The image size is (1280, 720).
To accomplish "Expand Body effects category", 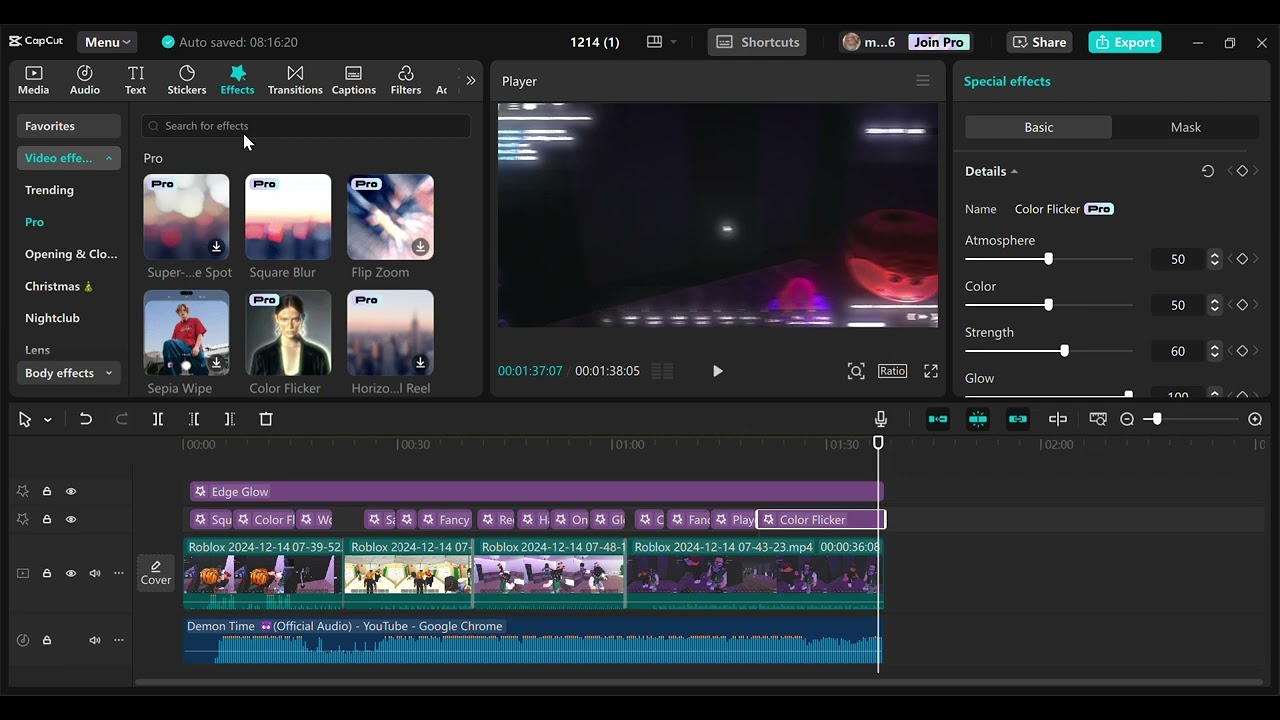I will 69,373.
